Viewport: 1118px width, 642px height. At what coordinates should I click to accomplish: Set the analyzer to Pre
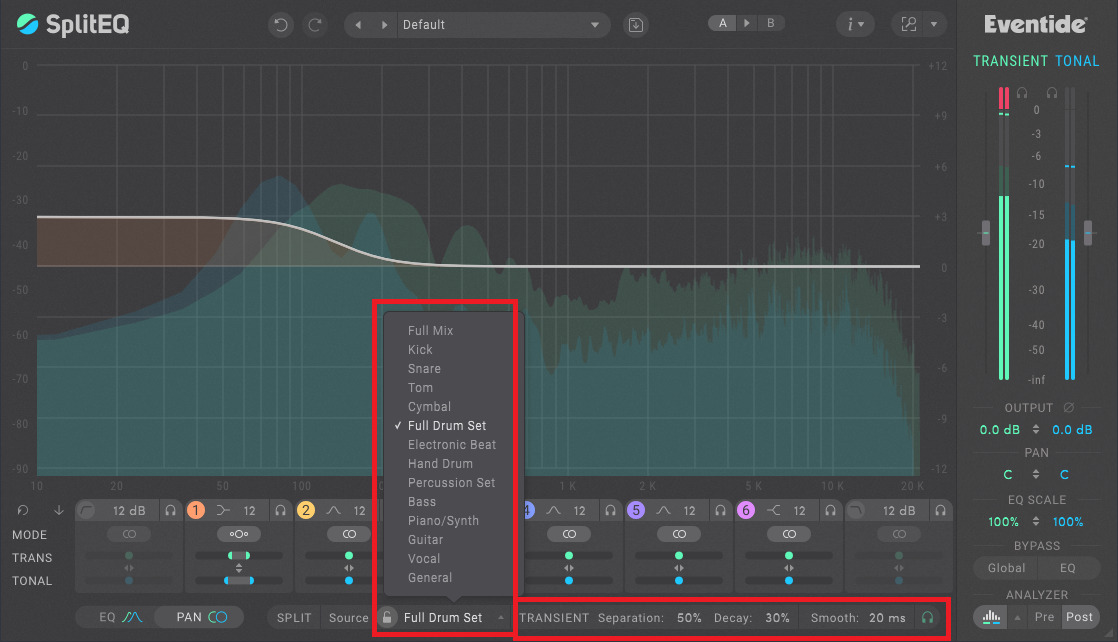[1044, 617]
